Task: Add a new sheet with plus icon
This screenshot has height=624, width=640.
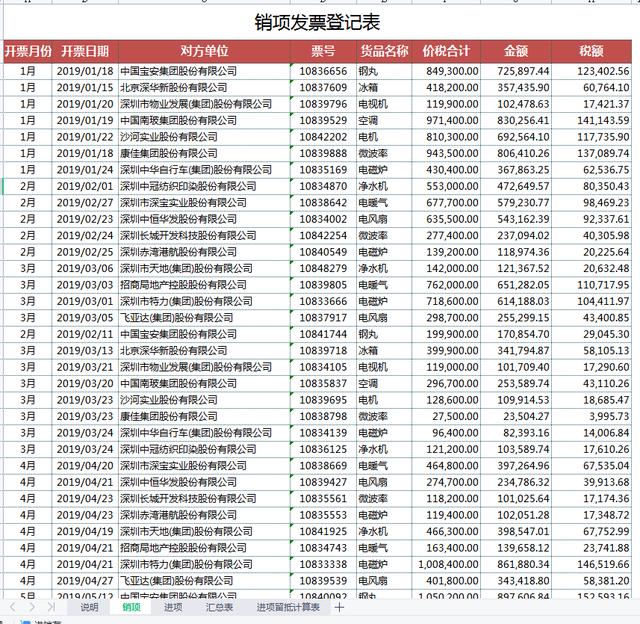Action: tap(339, 607)
